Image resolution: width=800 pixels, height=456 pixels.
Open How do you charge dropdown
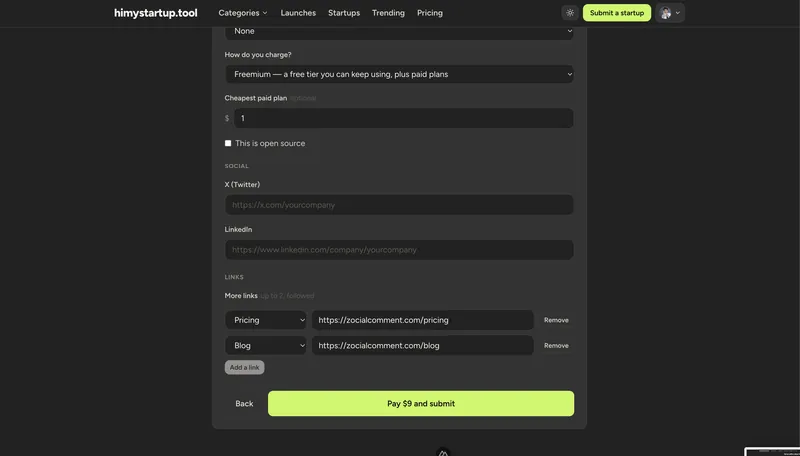click(x=399, y=74)
